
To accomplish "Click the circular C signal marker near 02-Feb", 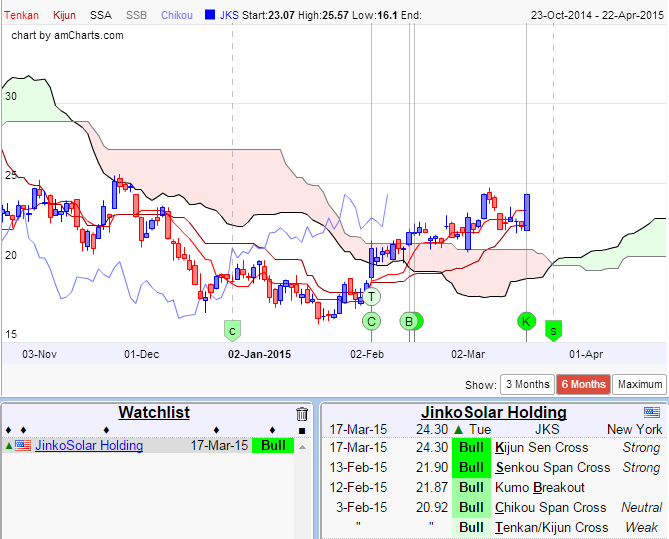I will pos(372,321).
